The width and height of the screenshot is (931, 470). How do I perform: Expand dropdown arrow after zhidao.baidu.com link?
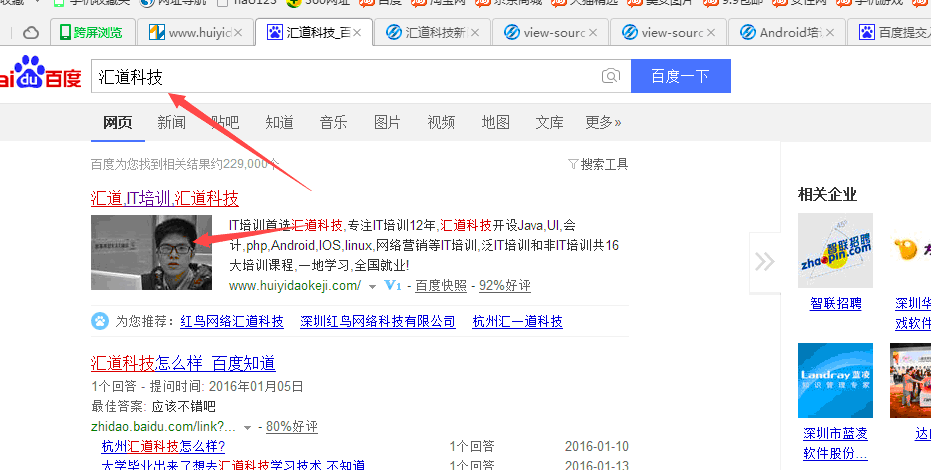coord(248,427)
